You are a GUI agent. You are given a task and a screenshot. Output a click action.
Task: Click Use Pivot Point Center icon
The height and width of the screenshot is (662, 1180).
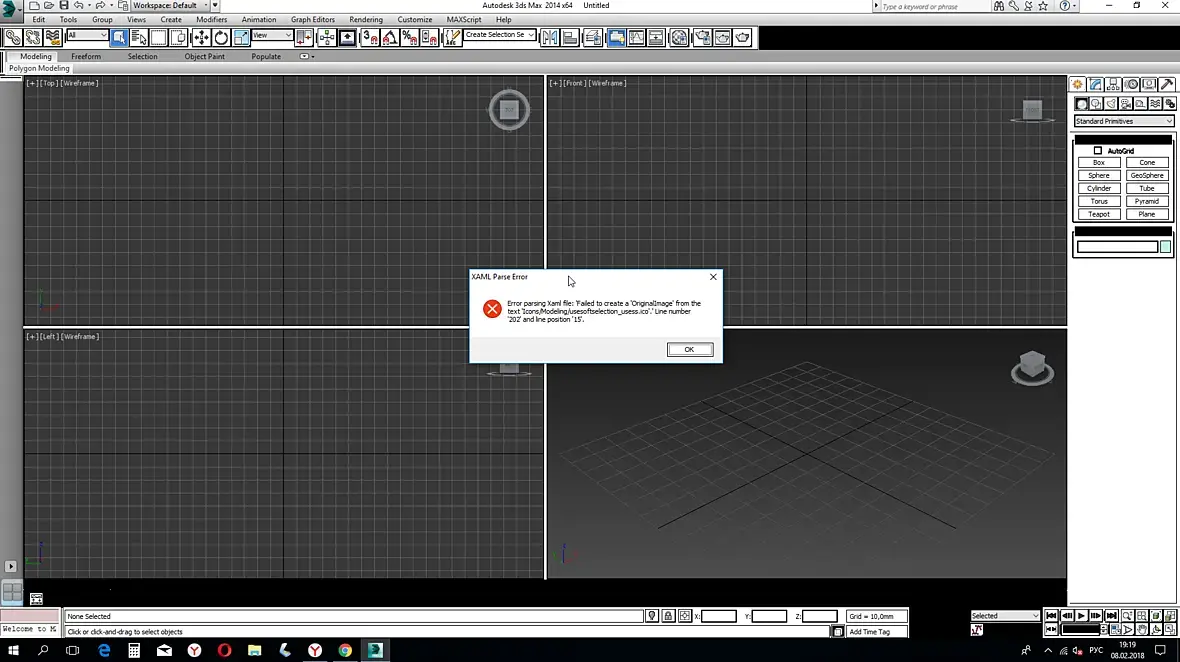point(304,38)
